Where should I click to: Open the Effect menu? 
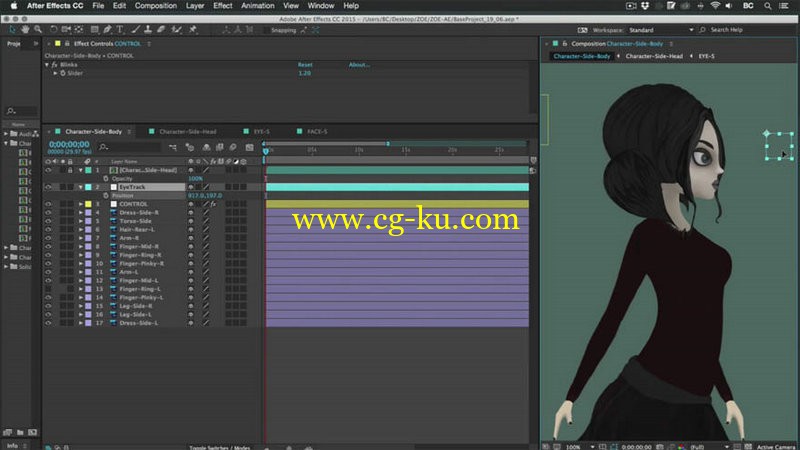pos(222,6)
